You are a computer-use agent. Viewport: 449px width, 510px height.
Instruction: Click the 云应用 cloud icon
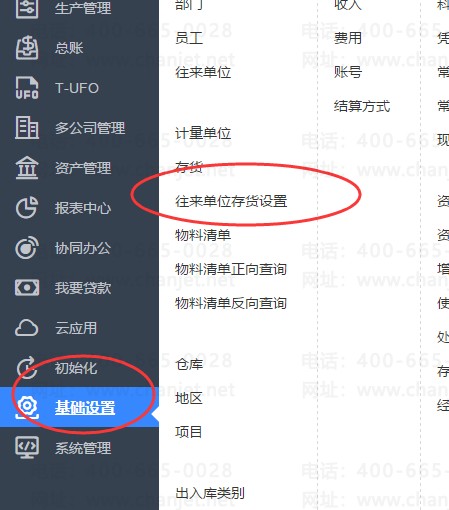(27, 328)
